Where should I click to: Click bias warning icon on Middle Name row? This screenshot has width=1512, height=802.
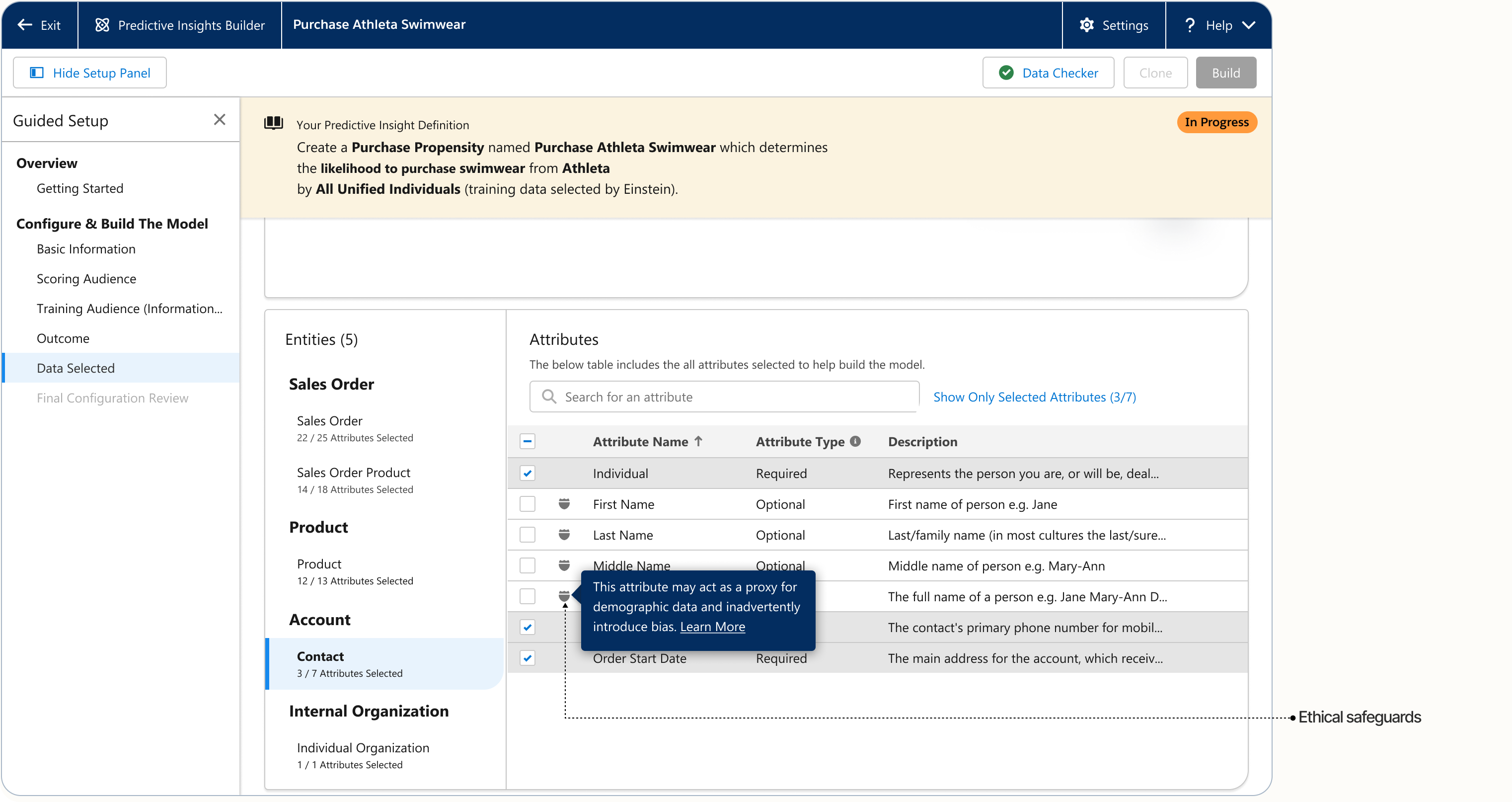(564, 565)
